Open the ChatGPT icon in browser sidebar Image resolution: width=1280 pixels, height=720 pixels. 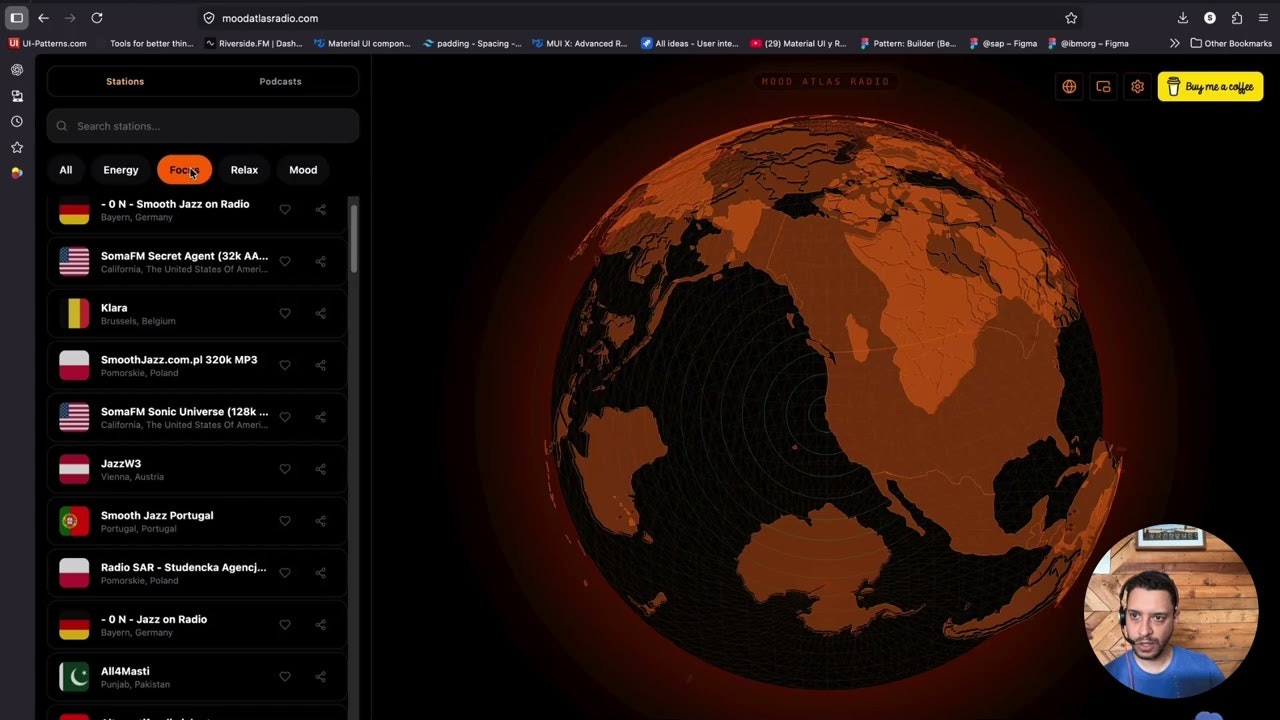[17, 70]
